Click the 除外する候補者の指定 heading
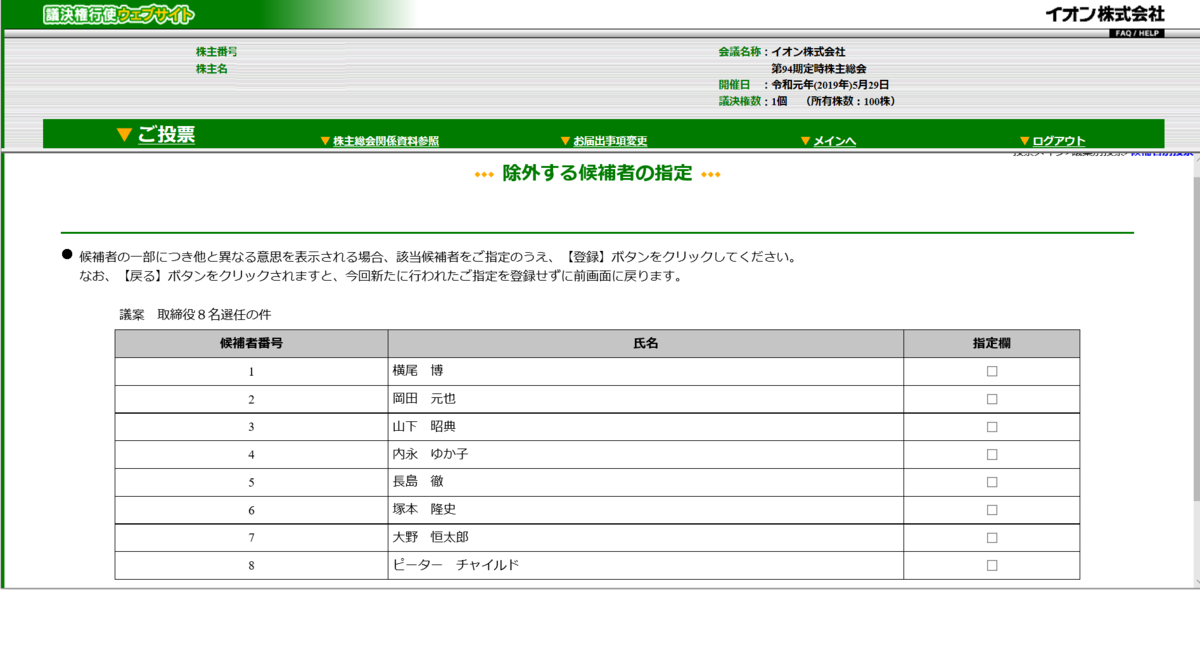This screenshot has width=1200, height=650. click(597, 173)
